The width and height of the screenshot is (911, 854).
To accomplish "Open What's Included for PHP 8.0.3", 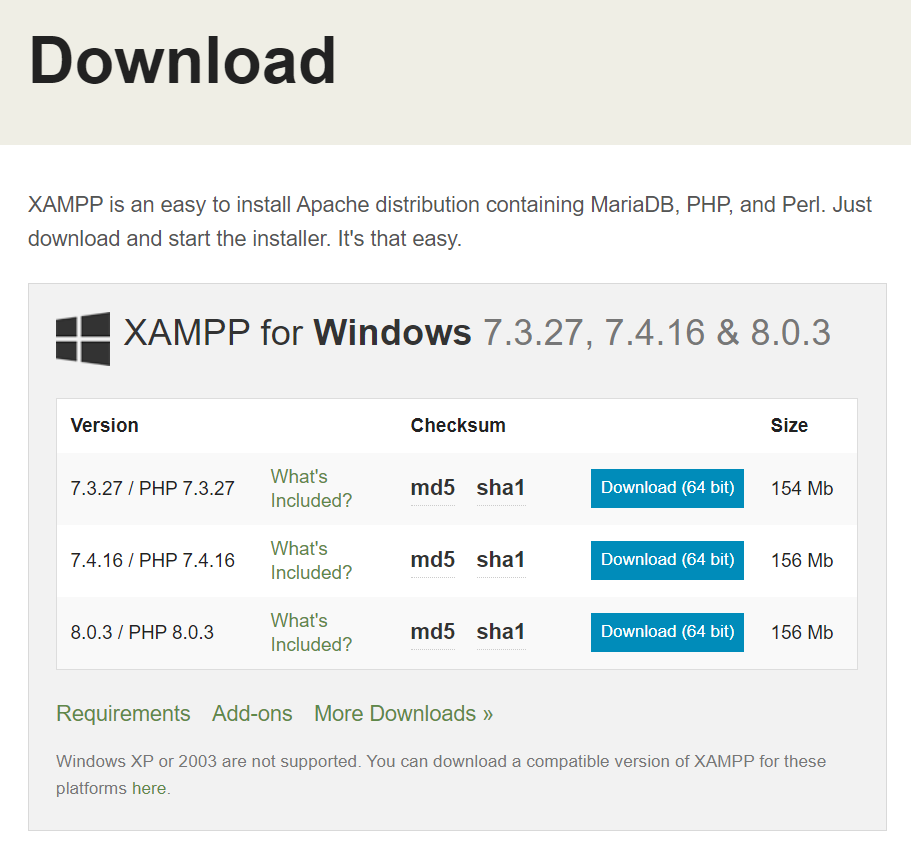I will (x=311, y=632).
